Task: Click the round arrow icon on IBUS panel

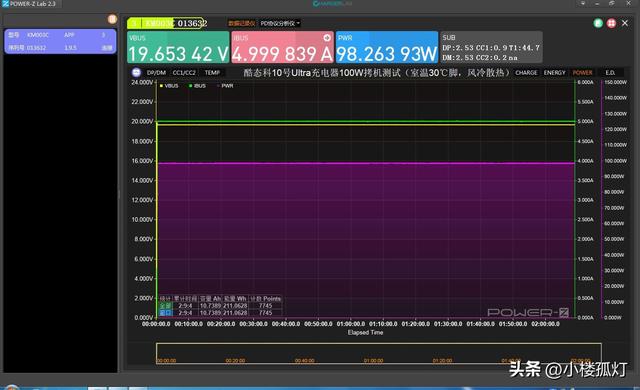Action: pyautogui.click(x=327, y=38)
